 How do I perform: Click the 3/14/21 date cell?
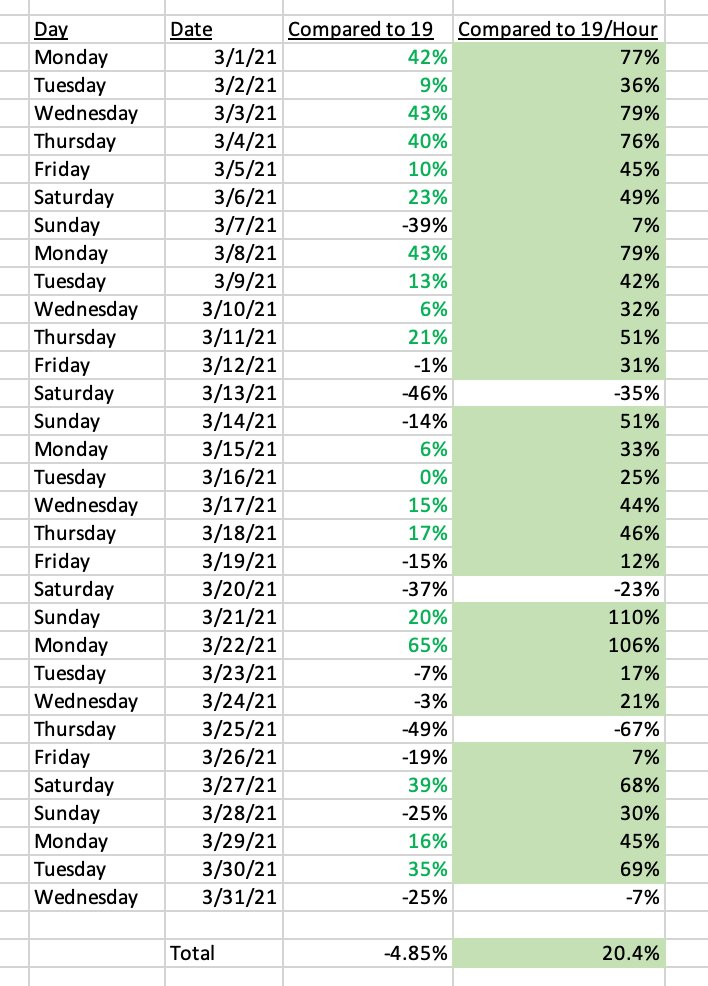224,421
